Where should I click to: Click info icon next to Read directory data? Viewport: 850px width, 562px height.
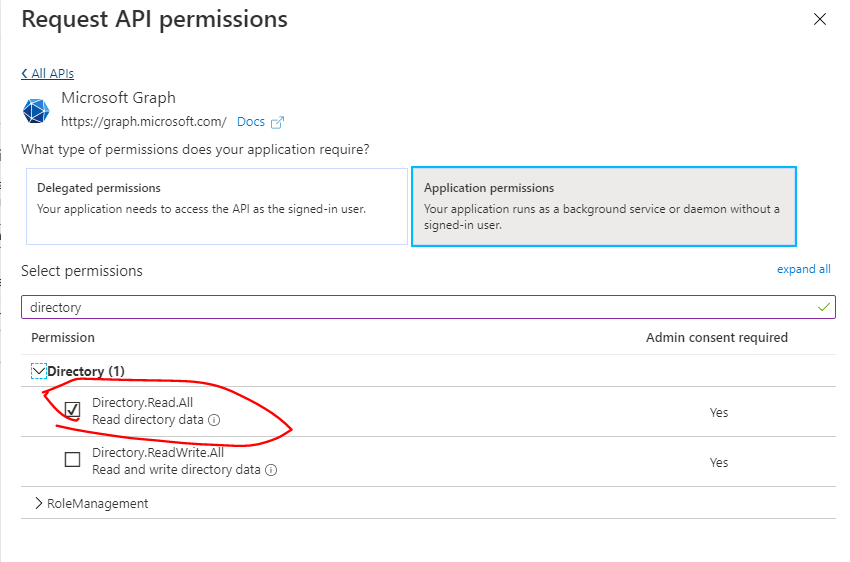pyautogui.click(x=214, y=420)
